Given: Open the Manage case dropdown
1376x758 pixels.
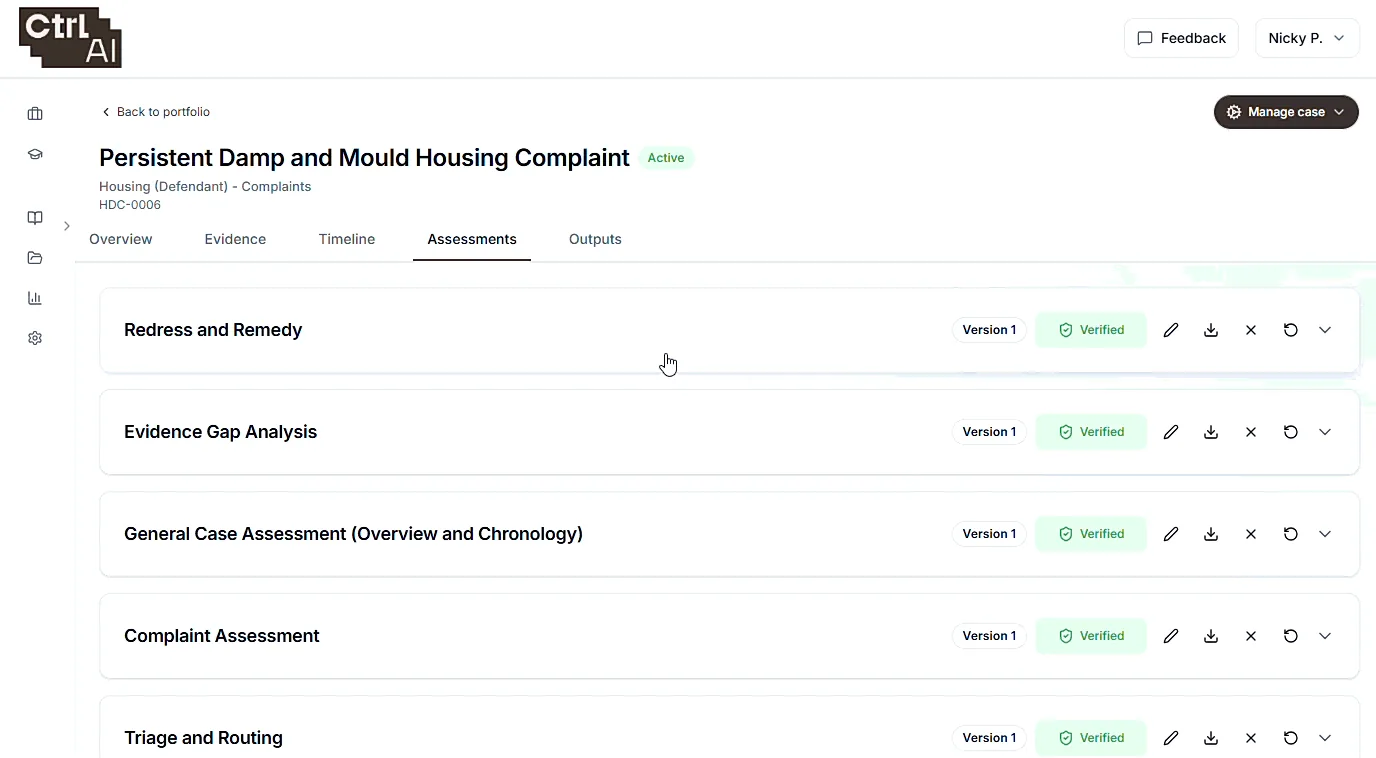Looking at the screenshot, I should [1286, 112].
